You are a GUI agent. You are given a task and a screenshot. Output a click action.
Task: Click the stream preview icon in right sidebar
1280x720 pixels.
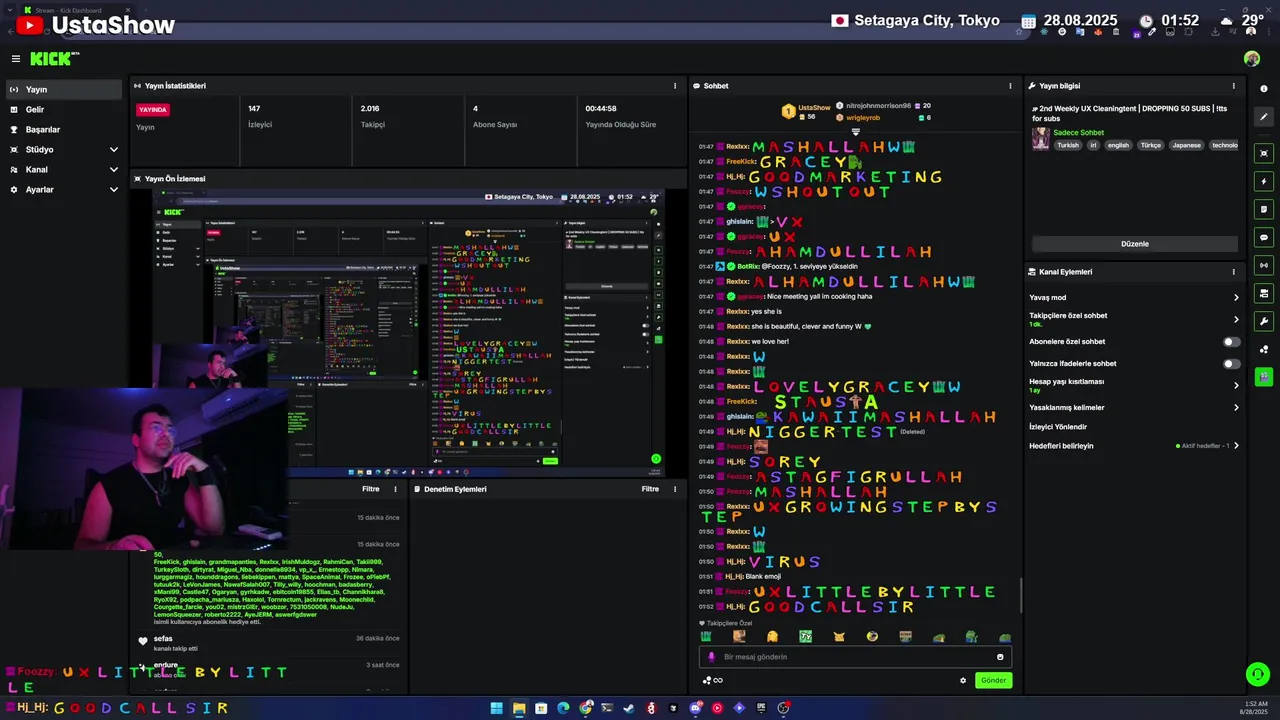[1264, 153]
